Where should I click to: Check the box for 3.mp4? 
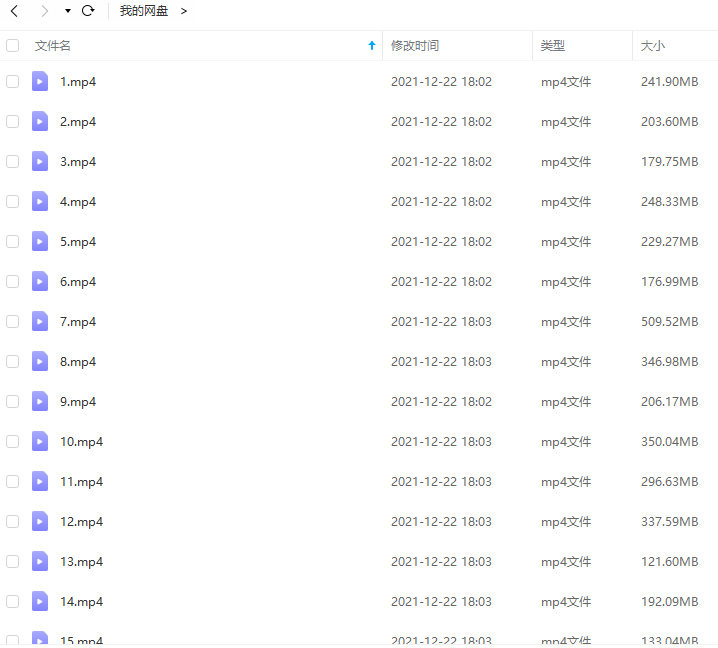point(12,161)
